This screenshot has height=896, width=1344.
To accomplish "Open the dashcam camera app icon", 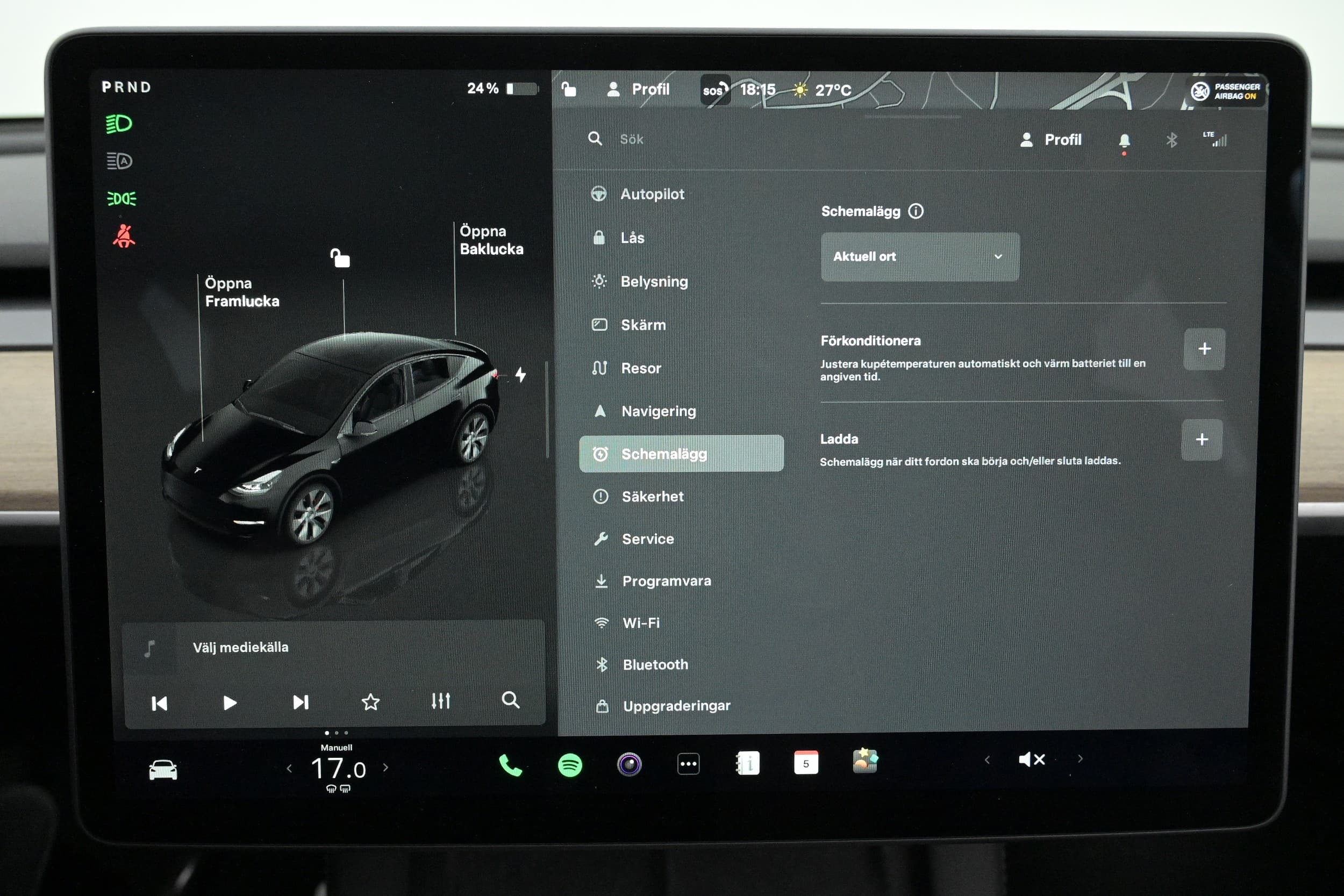I will point(629,764).
